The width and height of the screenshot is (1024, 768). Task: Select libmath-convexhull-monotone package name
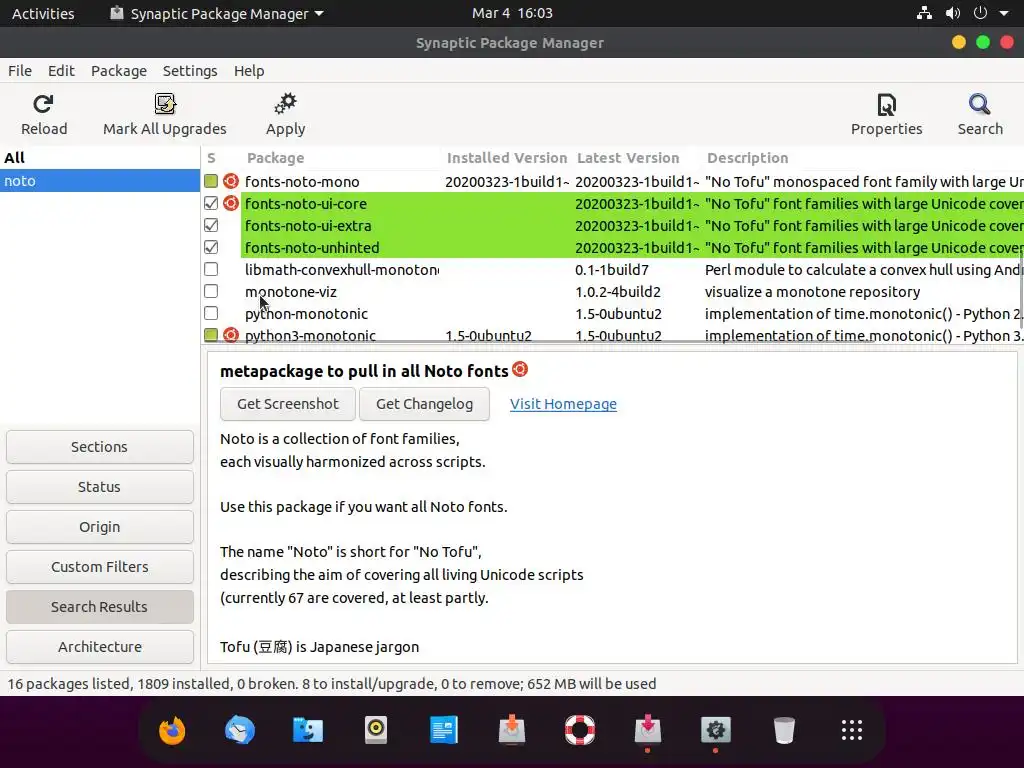pos(342,269)
